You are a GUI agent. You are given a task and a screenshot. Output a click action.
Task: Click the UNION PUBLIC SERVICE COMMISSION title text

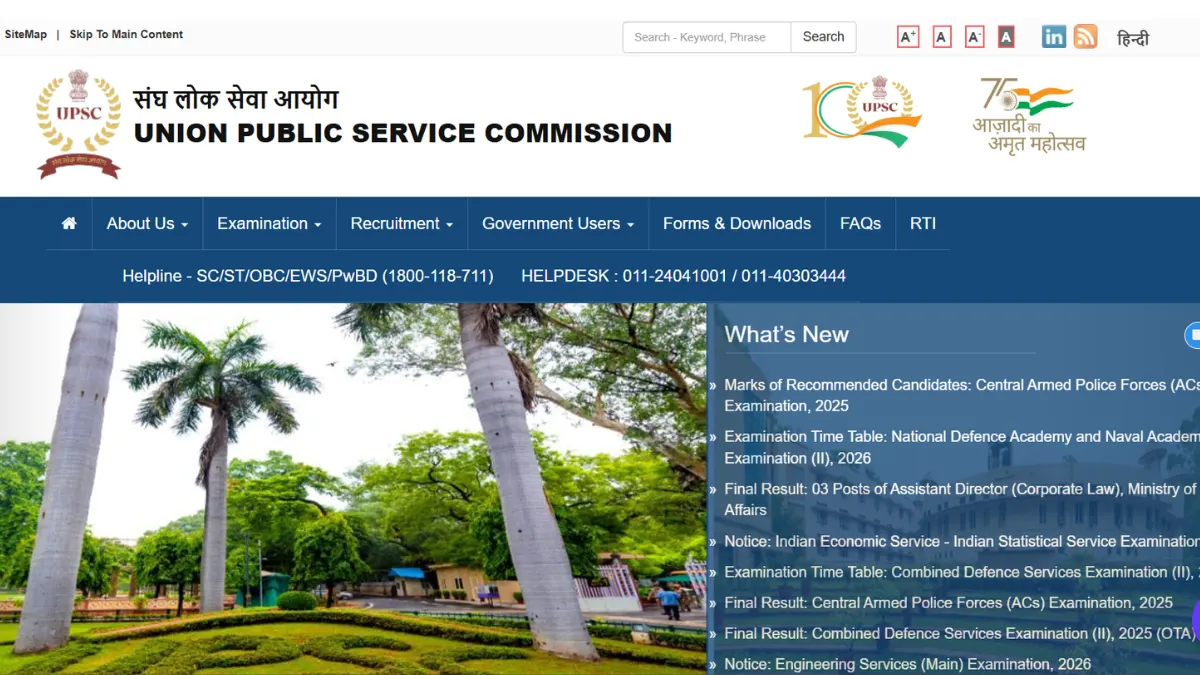tap(403, 133)
